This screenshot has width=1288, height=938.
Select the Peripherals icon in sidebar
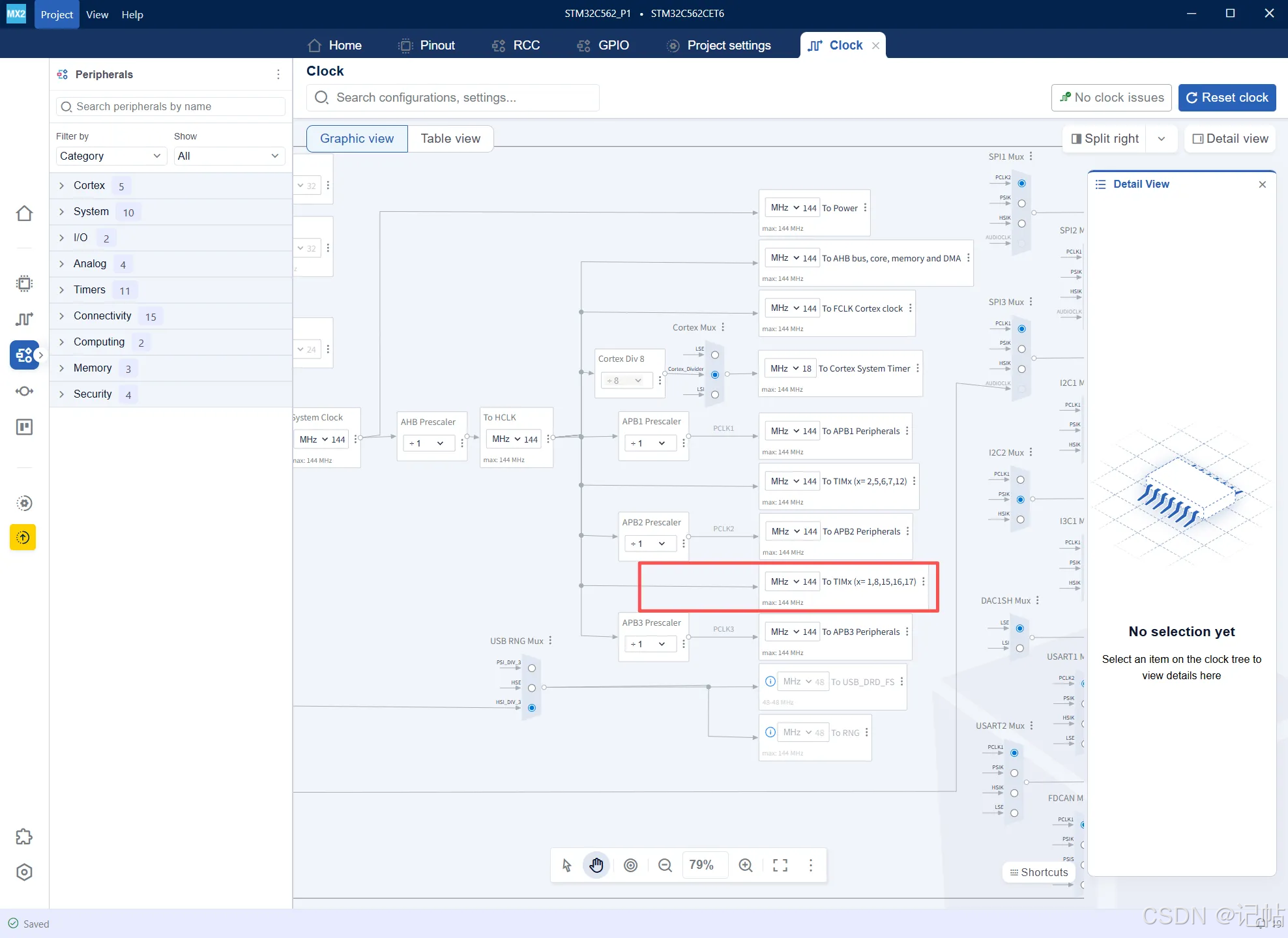click(x=24, y=355)
